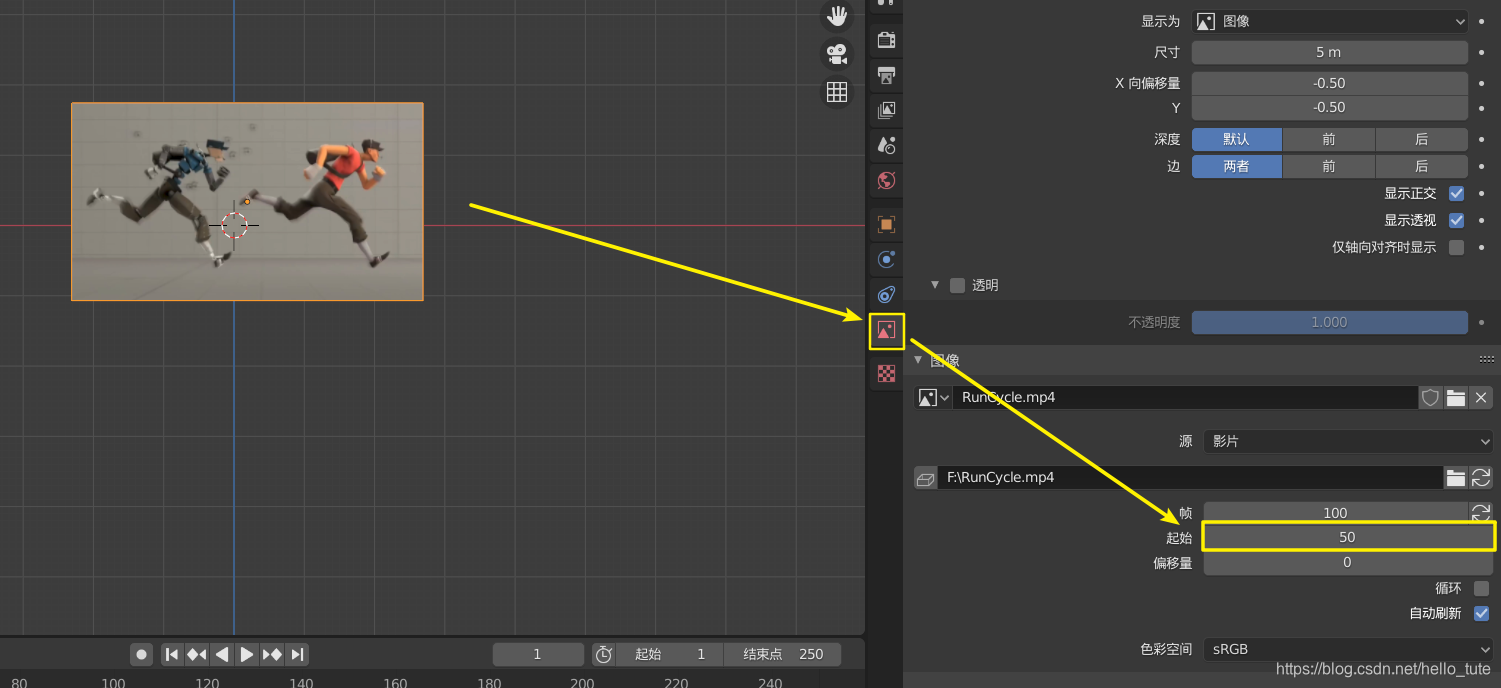Click the 起始 start field showing 50
Viewport: 1501px width, 688px height.
1348,537
